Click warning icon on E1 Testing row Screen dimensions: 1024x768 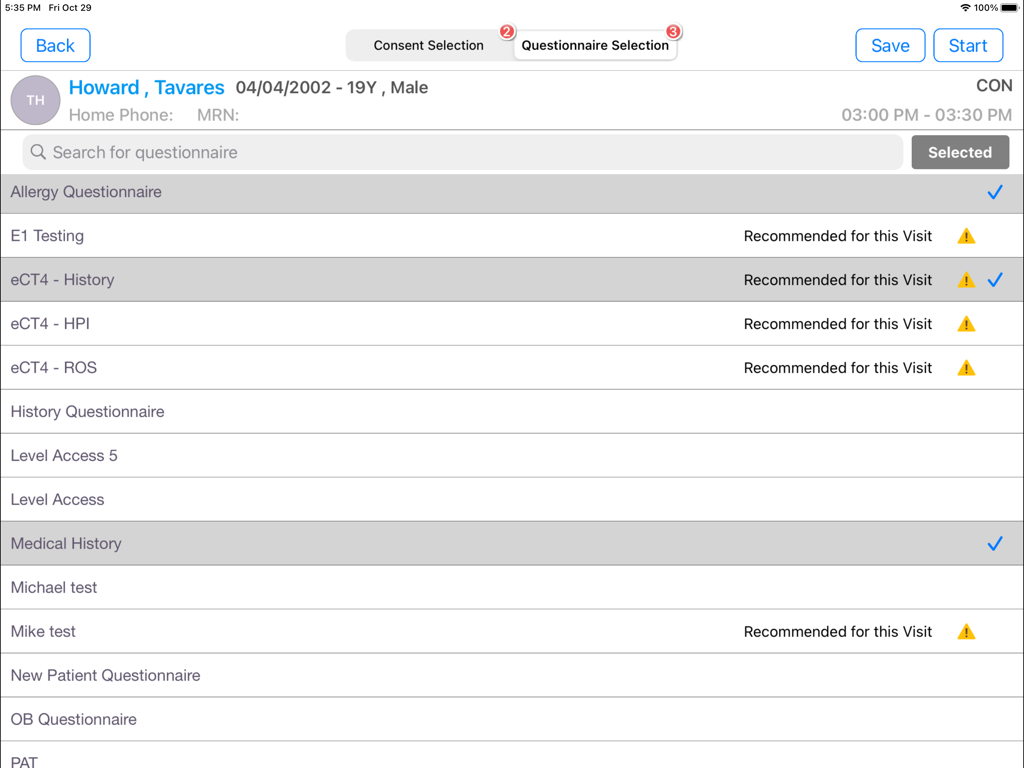coord(966,237)
